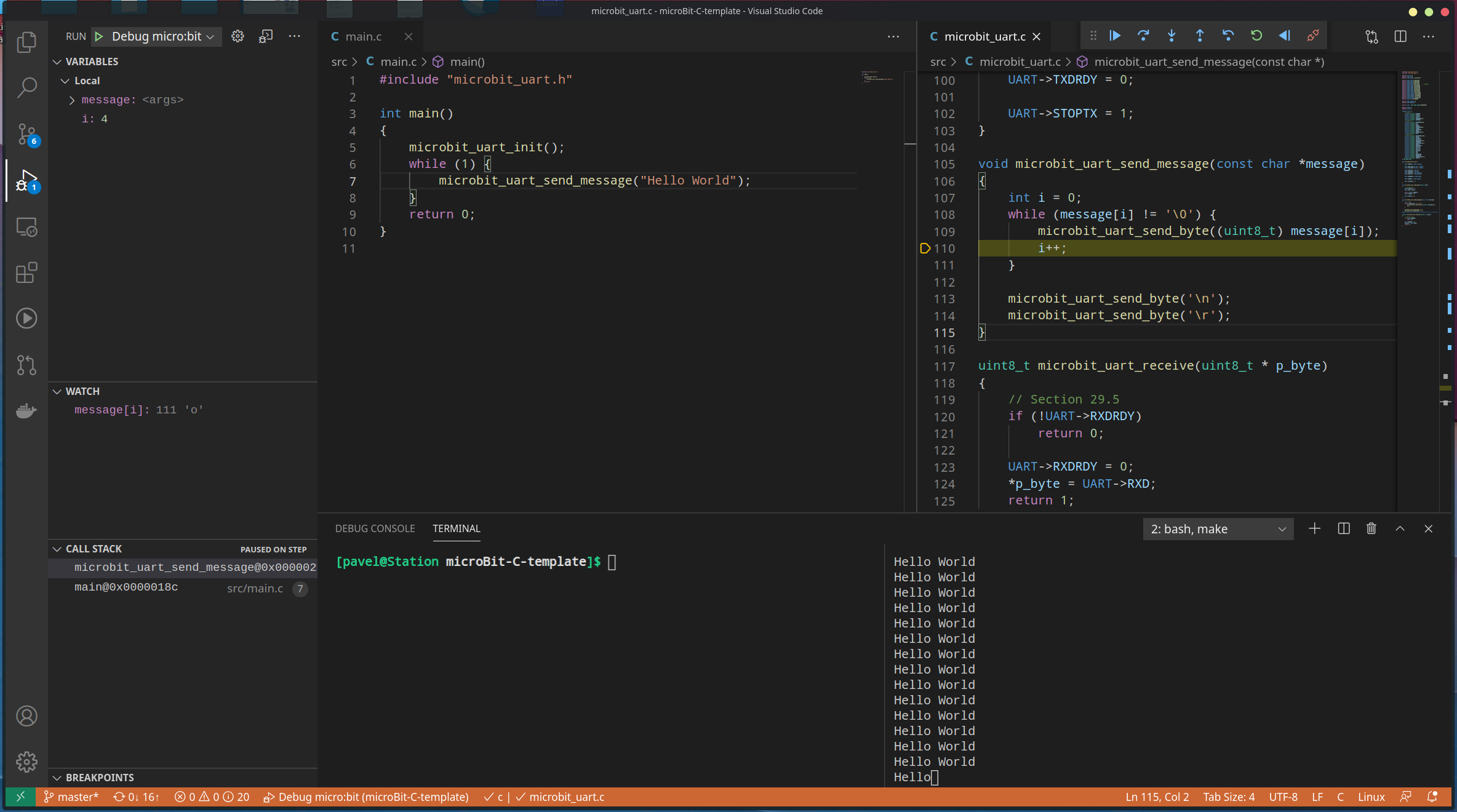1457x812 pixels.
Task: Split the terminal in the panel
Action: tap(1344, 528)
